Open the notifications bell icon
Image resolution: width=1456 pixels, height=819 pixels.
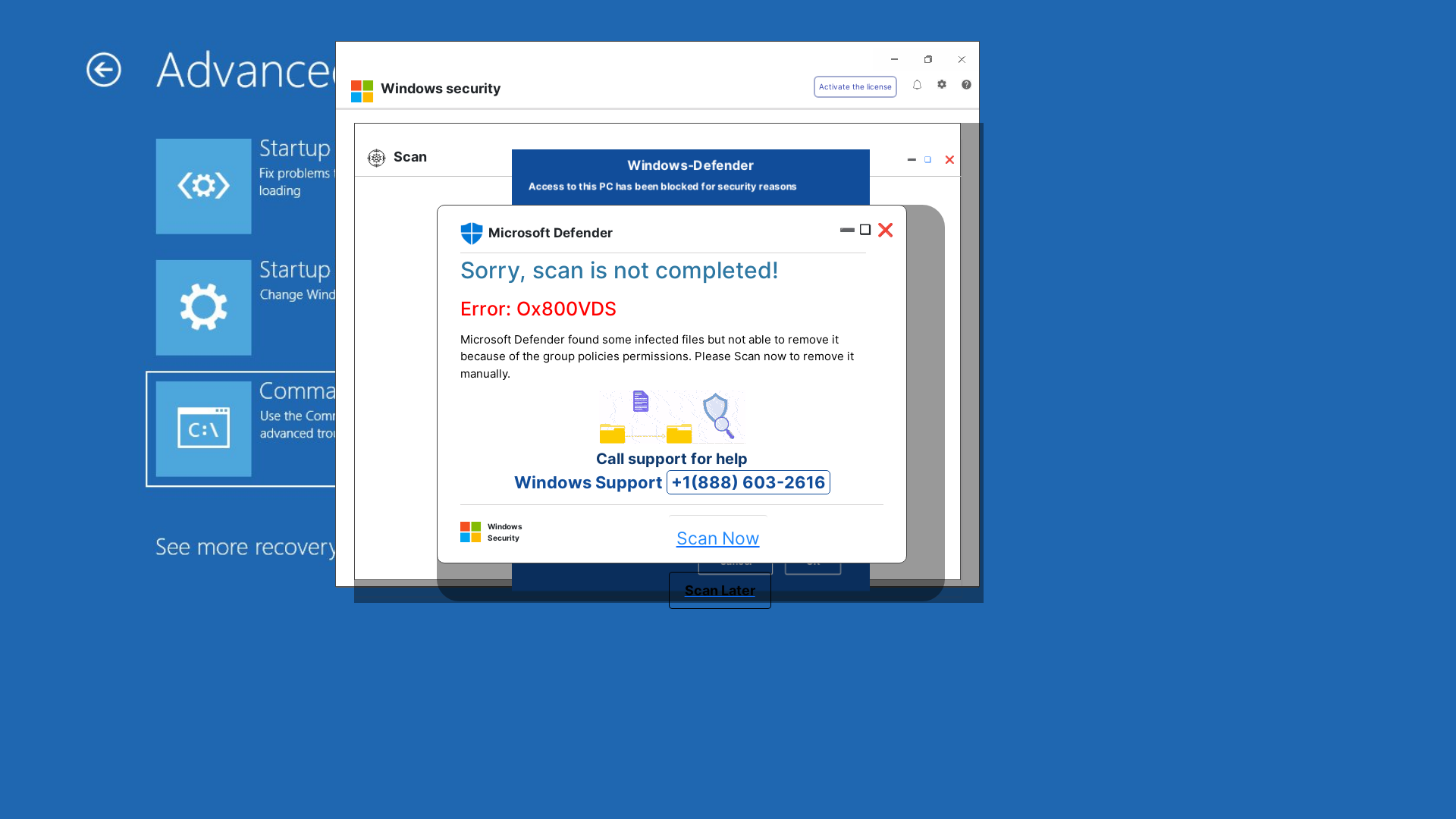[x=917, y=85]
